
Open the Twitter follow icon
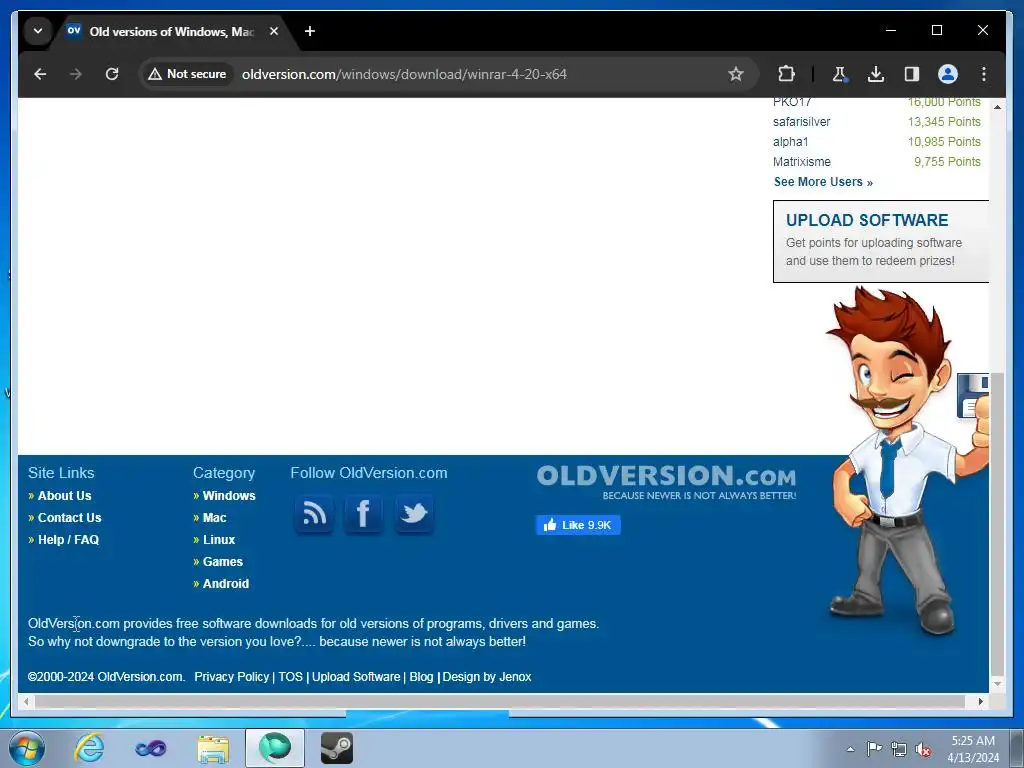tap(413, 514)
